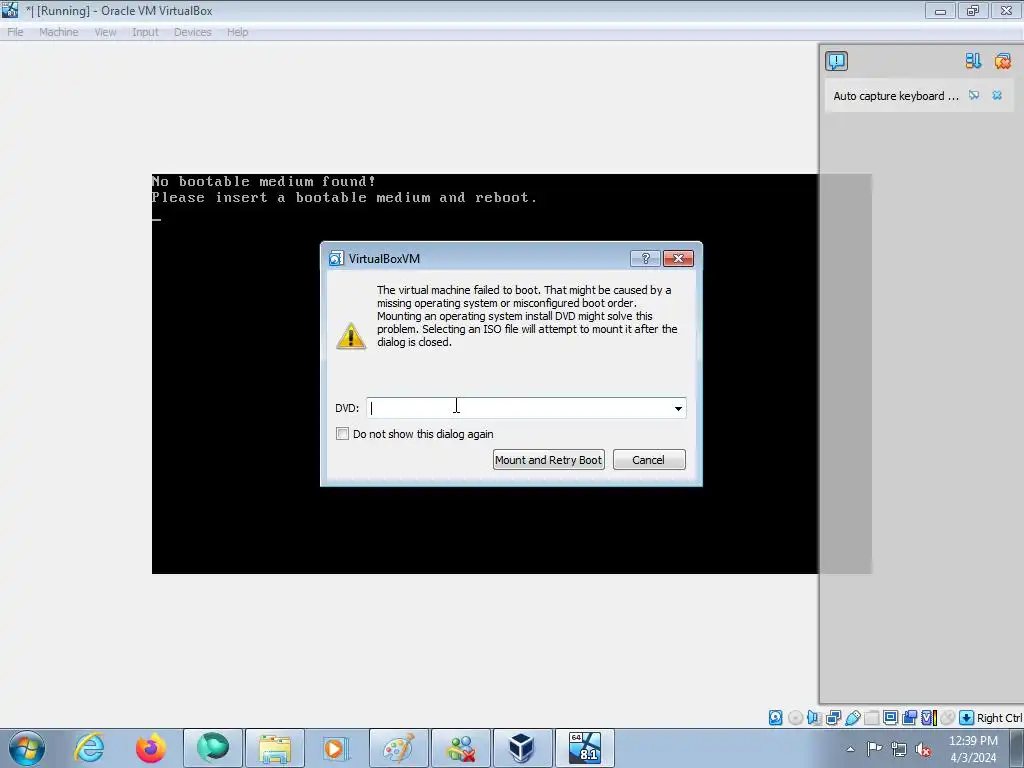This screenshot has width=1024, height=768.
Task: Switch to VirtualBox Manager on the taskbar
Action: pos(522,748)
